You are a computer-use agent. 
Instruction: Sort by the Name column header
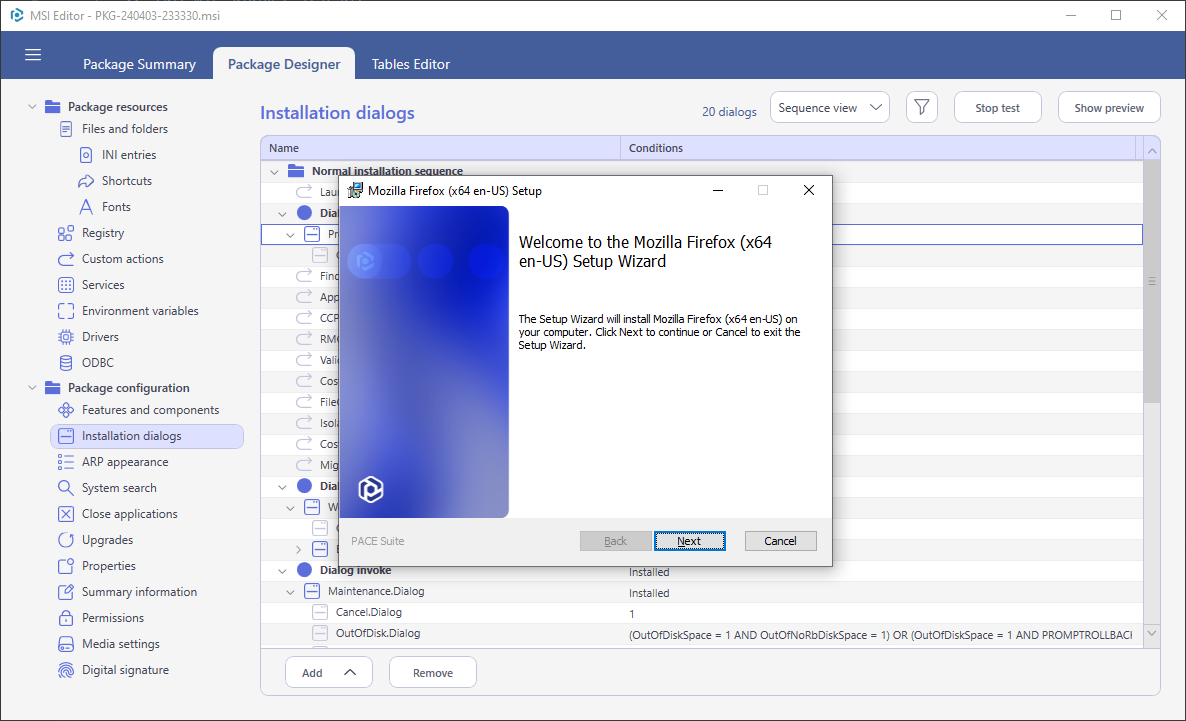(440, 148)
